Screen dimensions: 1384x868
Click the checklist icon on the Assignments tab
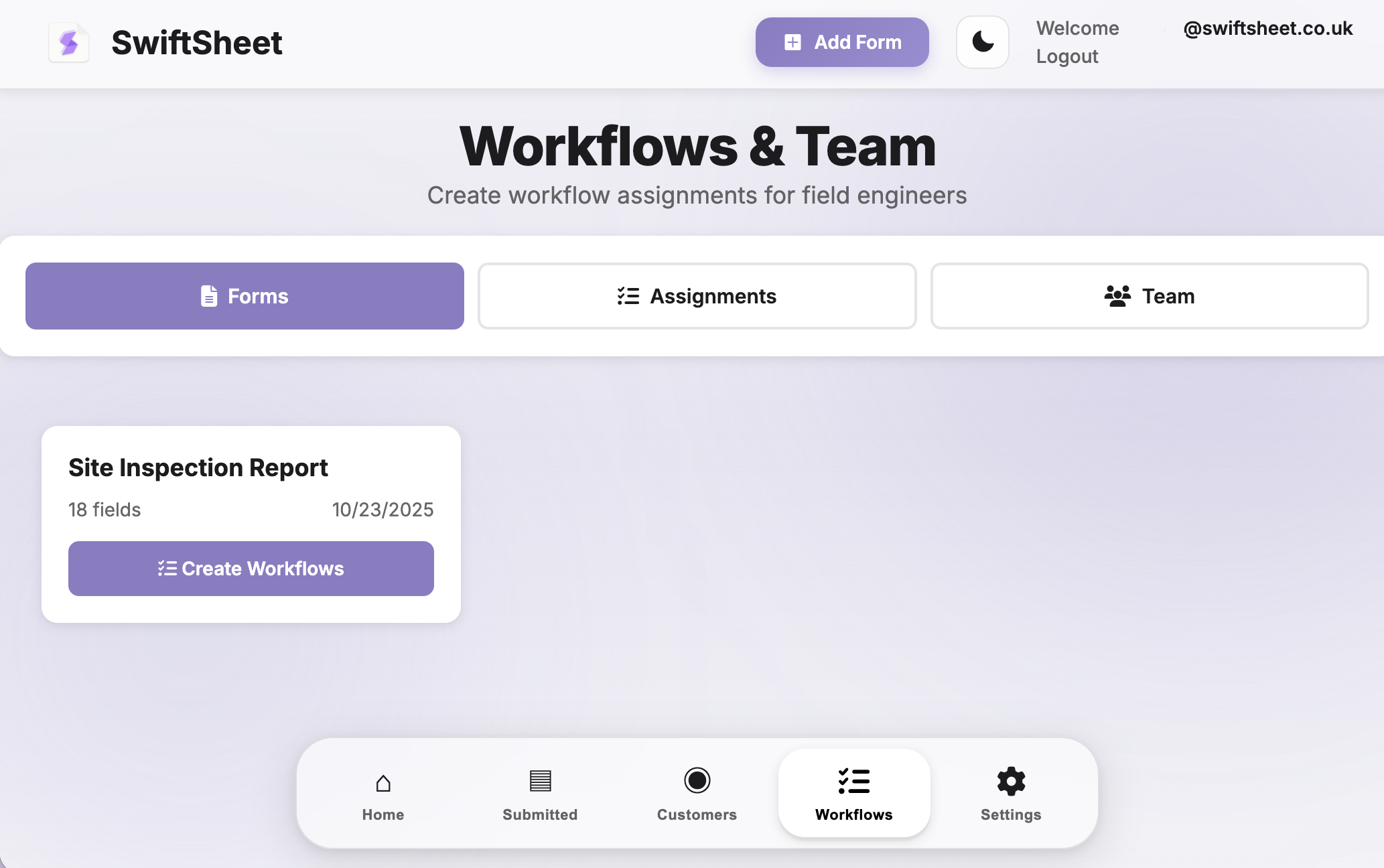(628, 295)
